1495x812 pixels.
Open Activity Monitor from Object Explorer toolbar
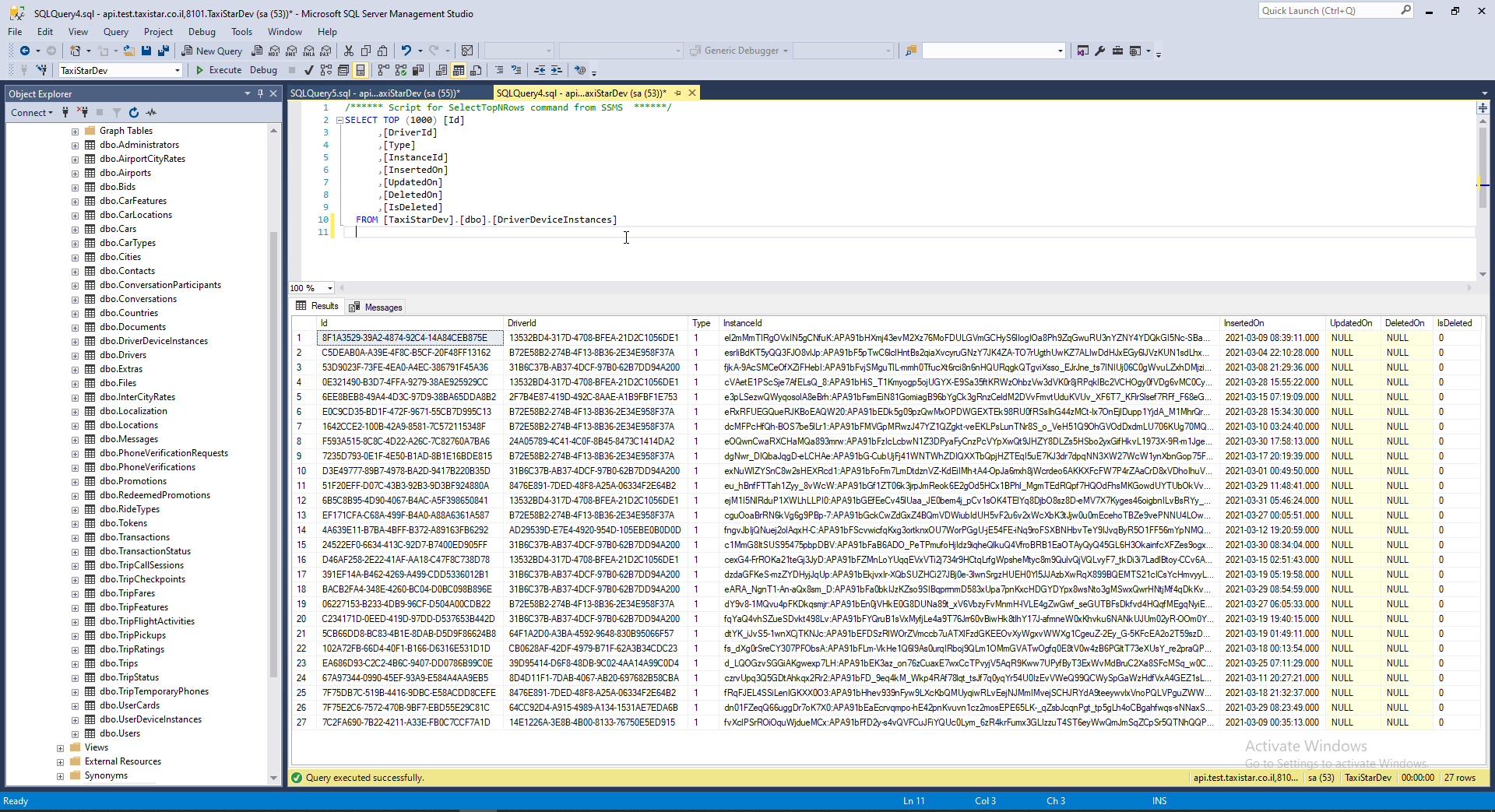pyautogui.click(x=151, y=113)
